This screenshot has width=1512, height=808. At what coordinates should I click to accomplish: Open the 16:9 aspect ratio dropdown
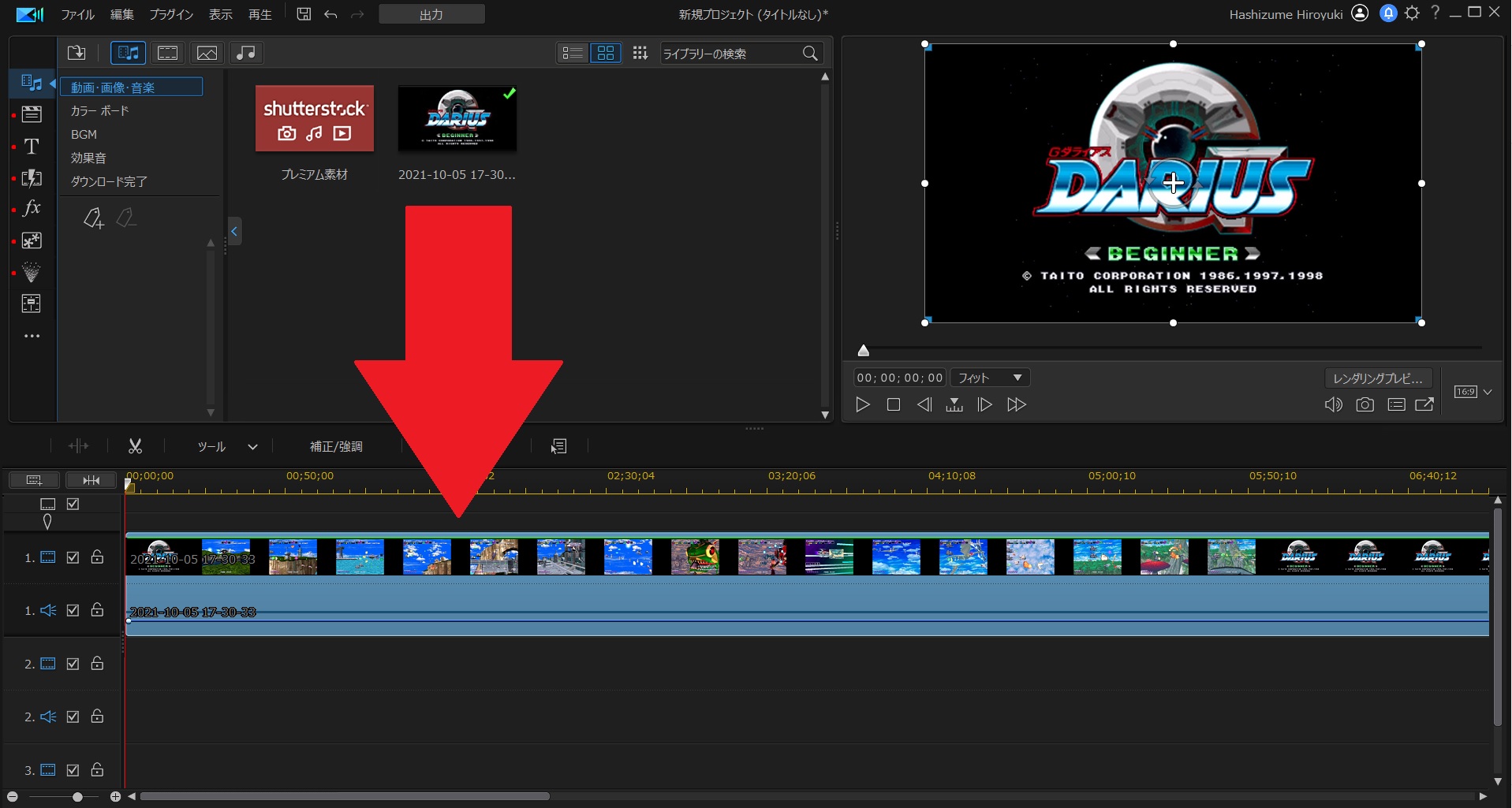point(1473,392)
